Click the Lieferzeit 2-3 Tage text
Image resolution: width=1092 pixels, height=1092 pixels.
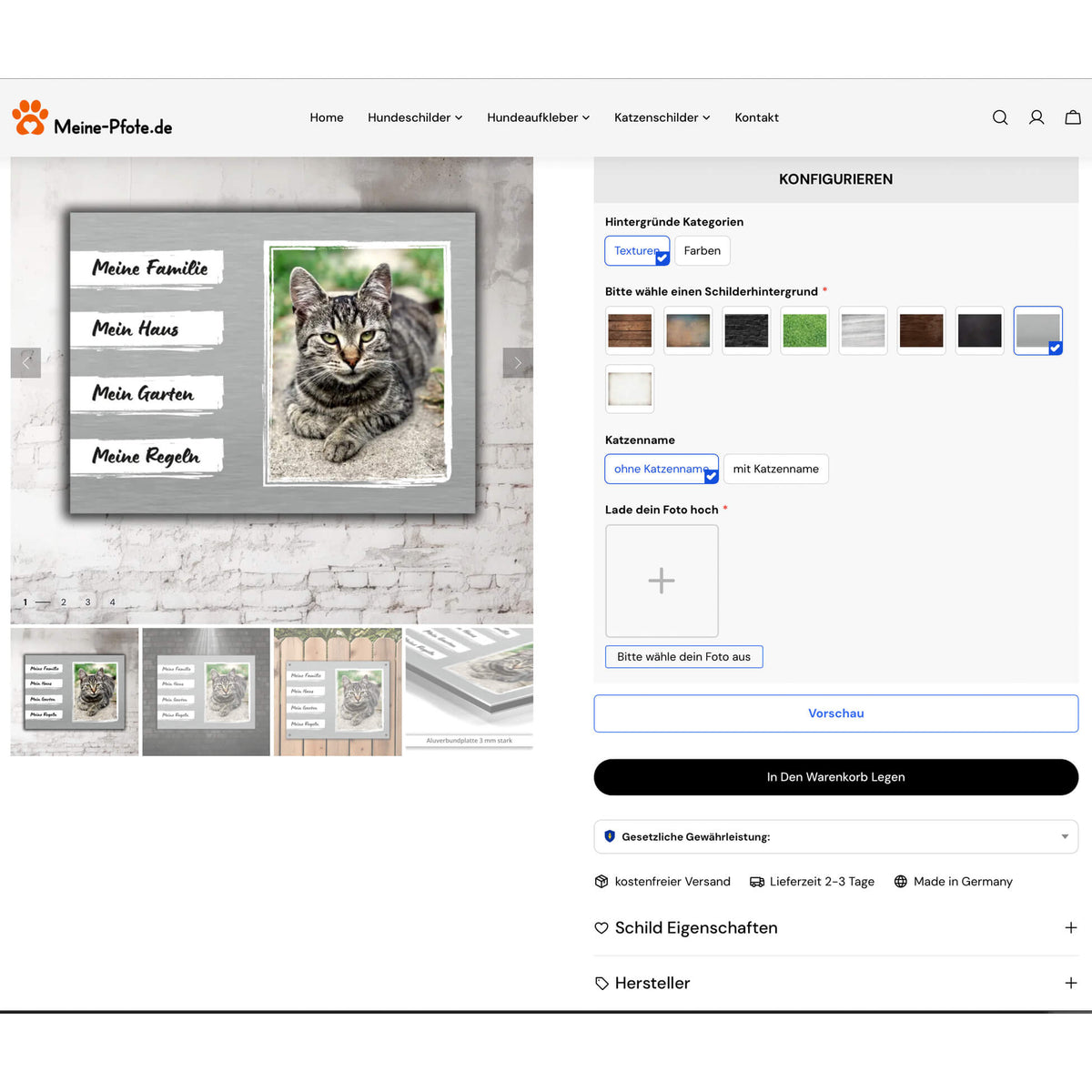822,881
